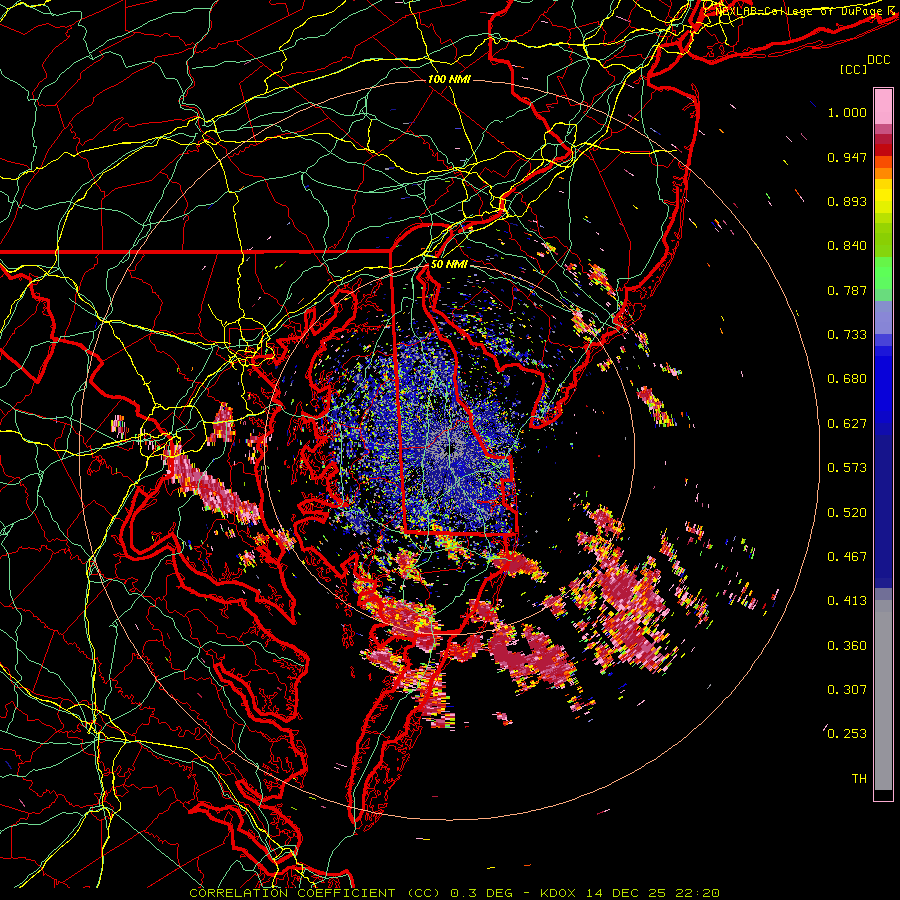900x900 pixels.
Task: Click the 0.680 scale value
Action: tap(847, 379)
